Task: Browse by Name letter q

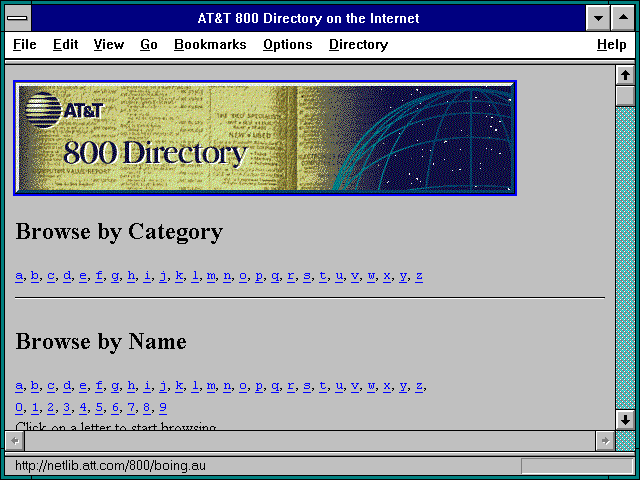Action: 275,386
